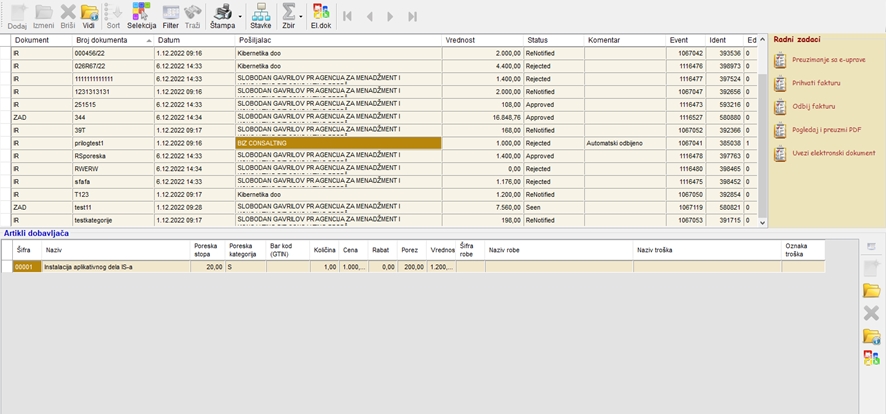This screenshot has height=414, width=886.
Task: Click the Status column header
Action: [x=538, y=40]
